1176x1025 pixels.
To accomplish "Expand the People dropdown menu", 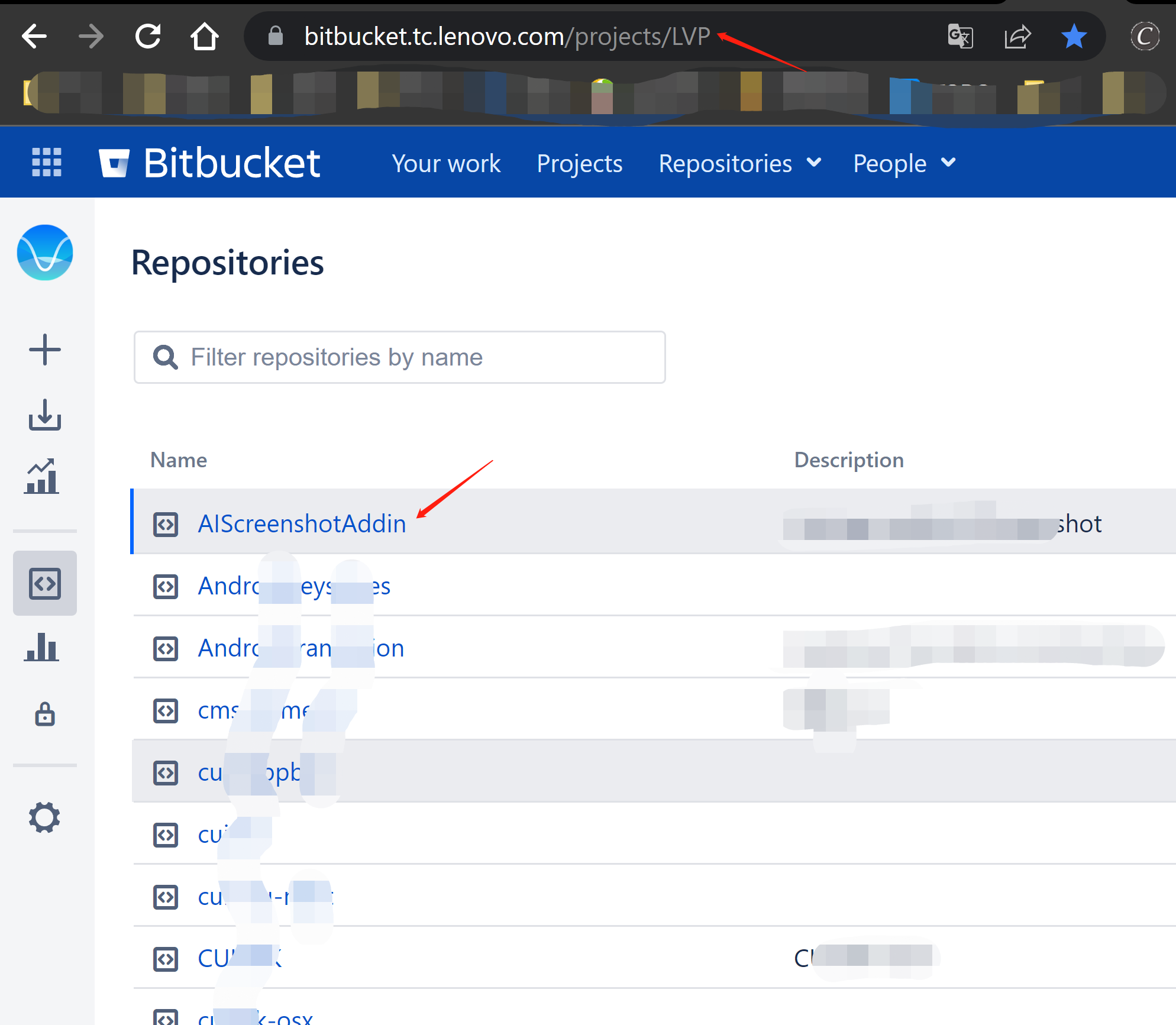I will point(904,164).
